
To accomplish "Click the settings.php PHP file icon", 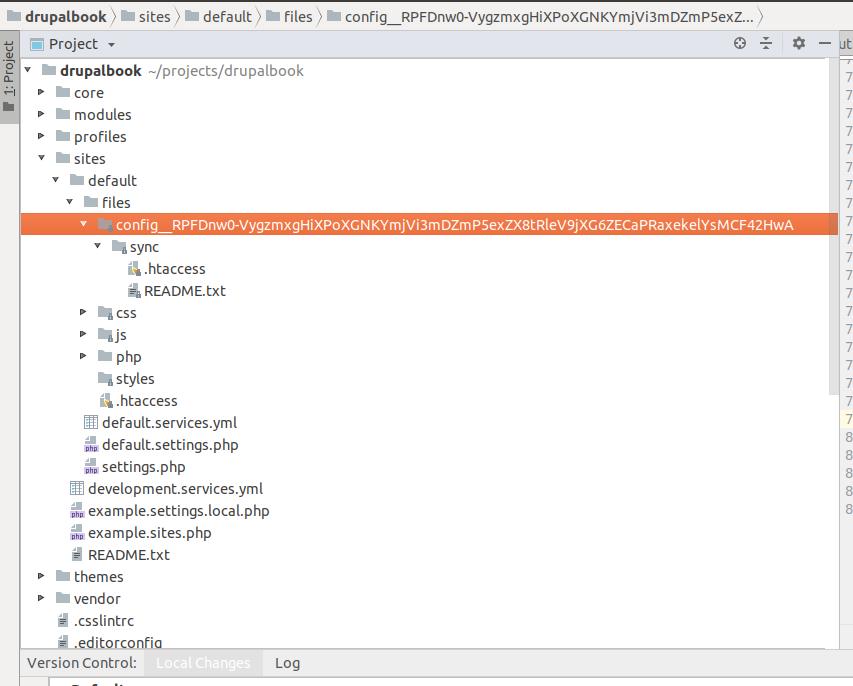I will coord(92,466).
